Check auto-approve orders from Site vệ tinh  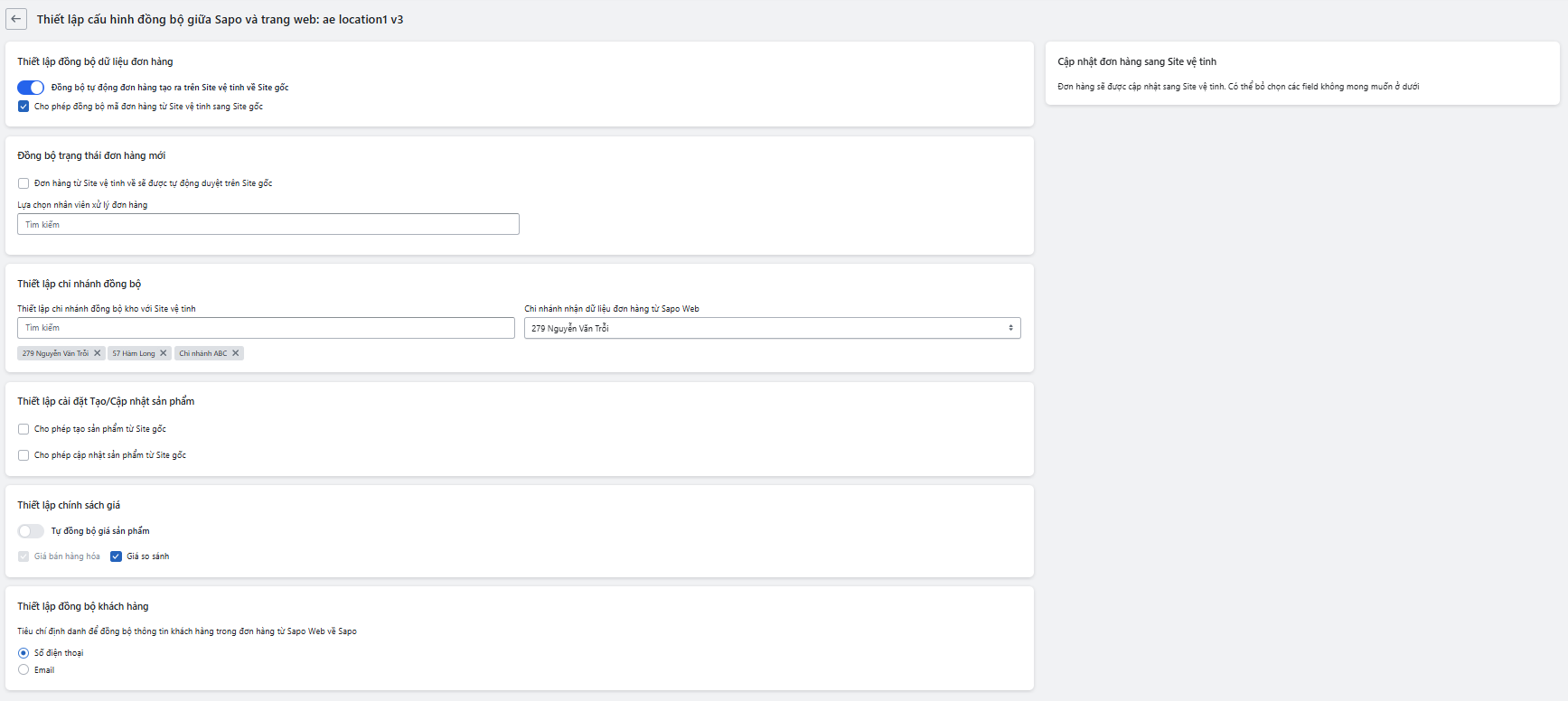pyautogui.click(x=23, y=183)
